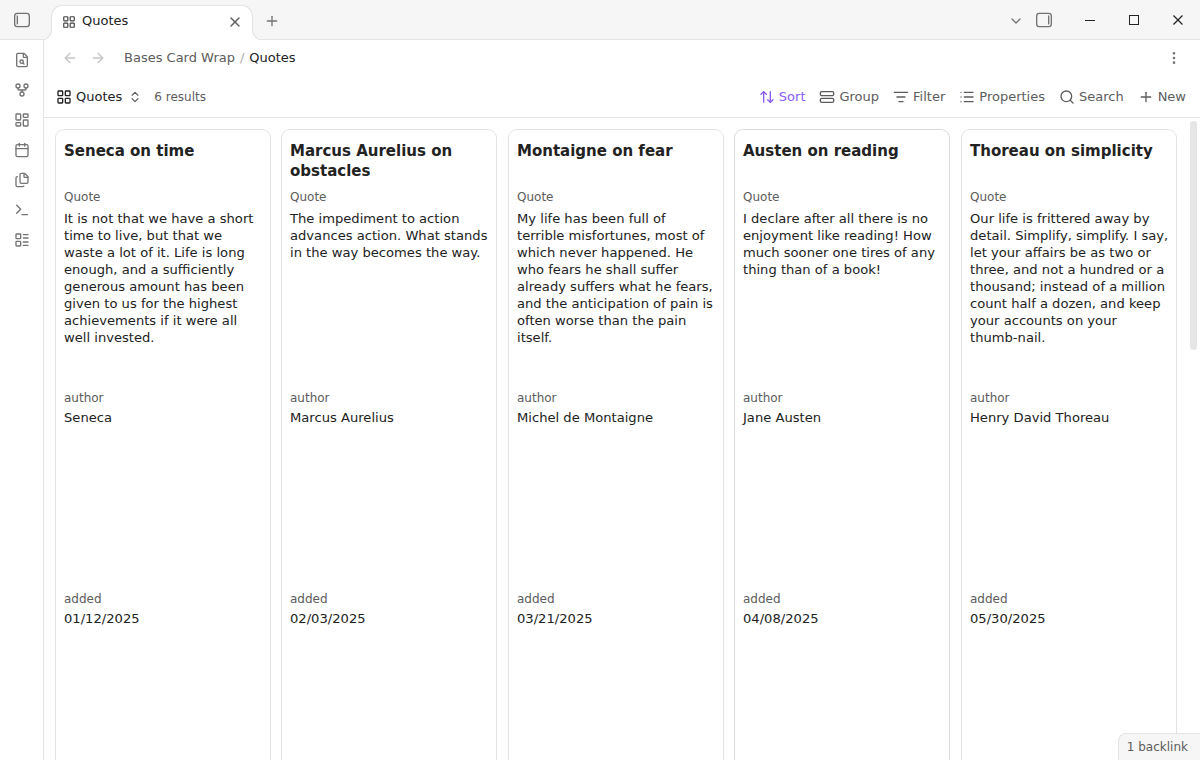Click author value Seneca
Image resolution: width=1200 pixels, height=760 pixels.
88,418
